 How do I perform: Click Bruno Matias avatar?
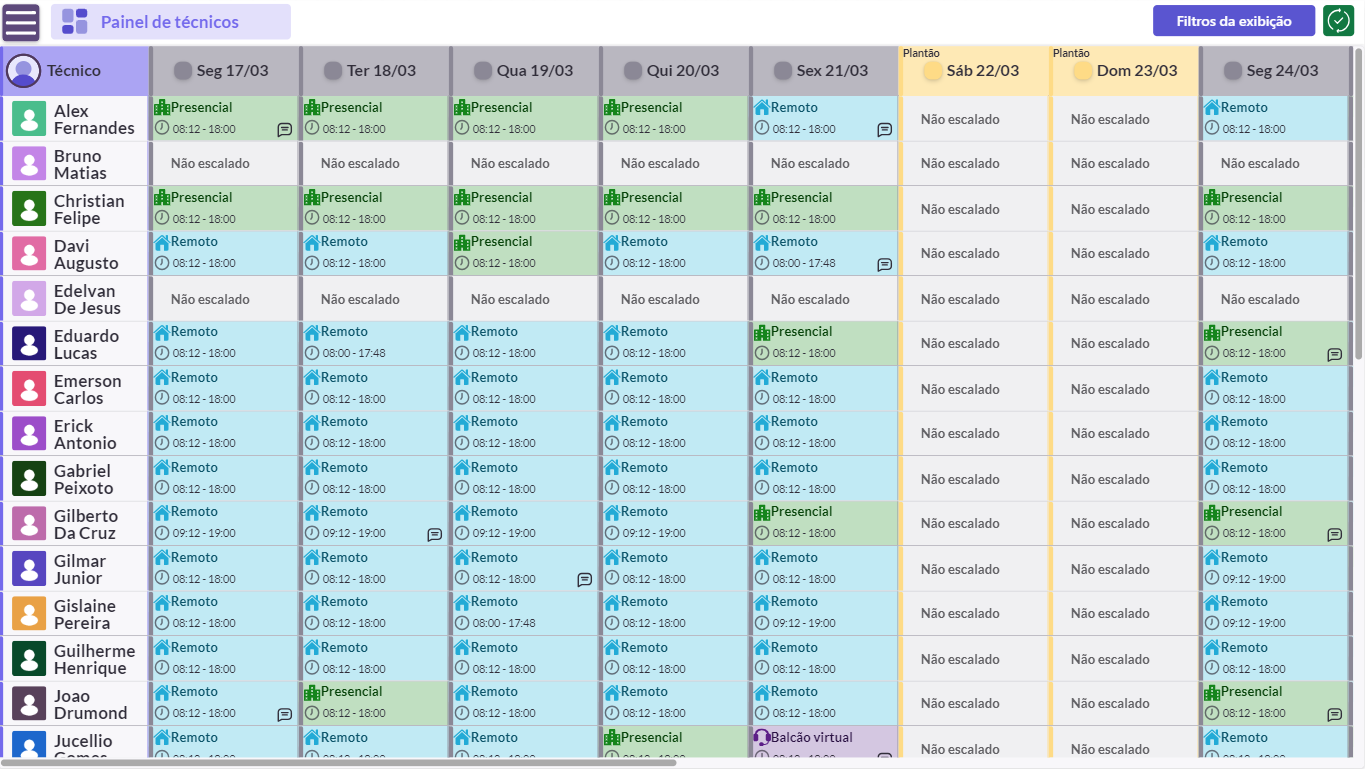pos(29,164)
